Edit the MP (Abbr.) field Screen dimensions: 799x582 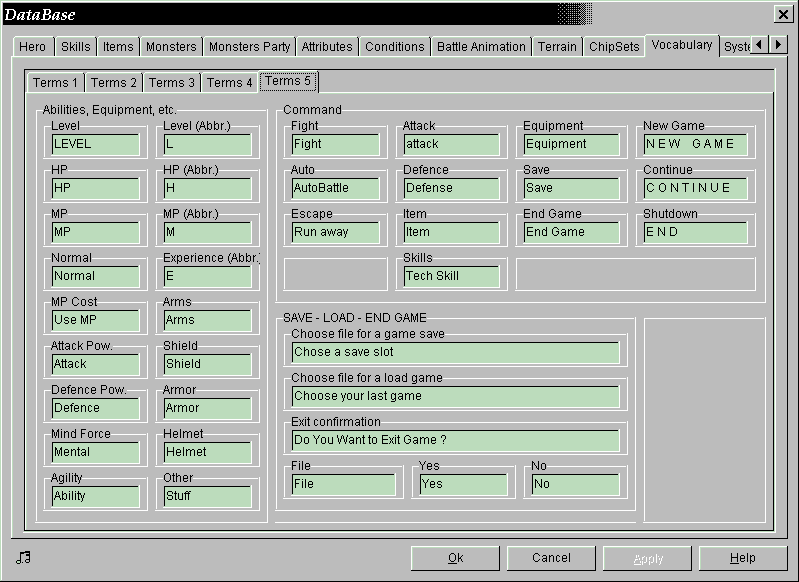point(207,232)
